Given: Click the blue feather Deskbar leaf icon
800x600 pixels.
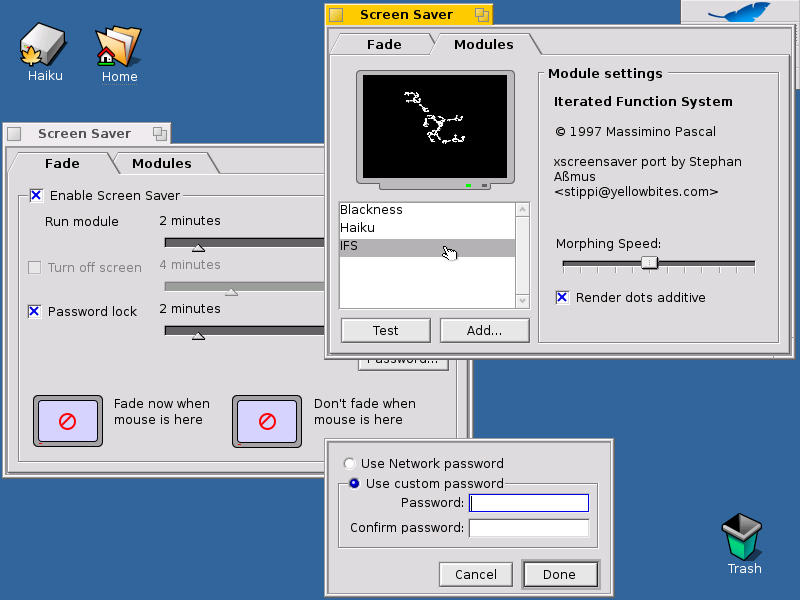Looking at the screenshot, I should pyautogui.click(x=740, y=12).
